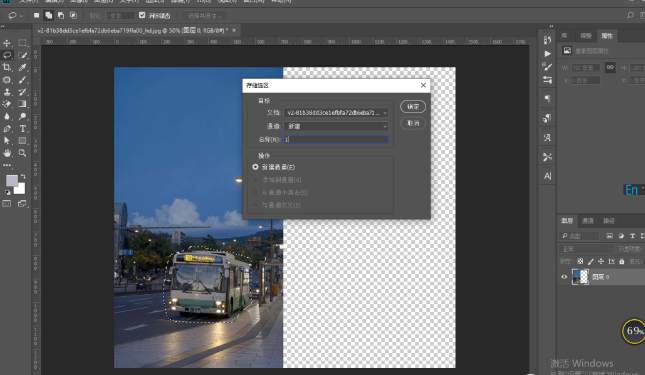Open the Edit Toolbar three-dots menu

(7, 165)
